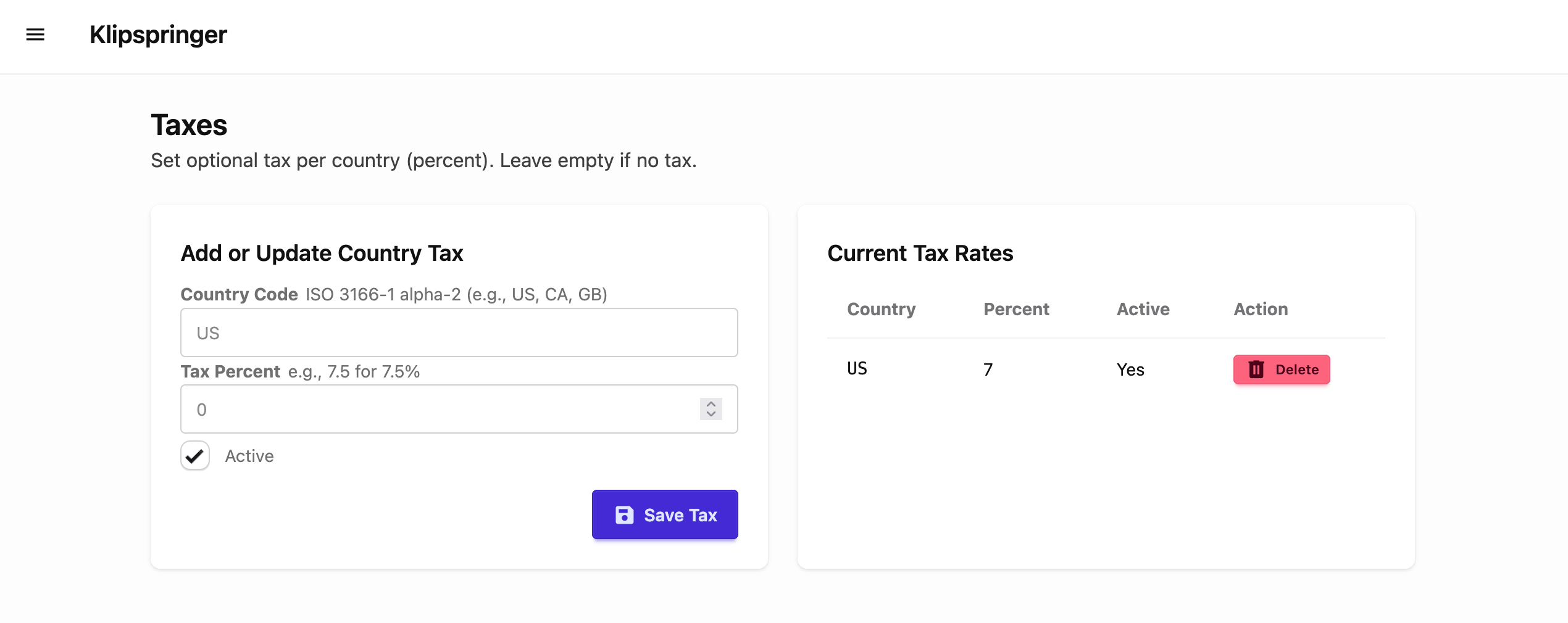Click the Country column header

point(881,309)
